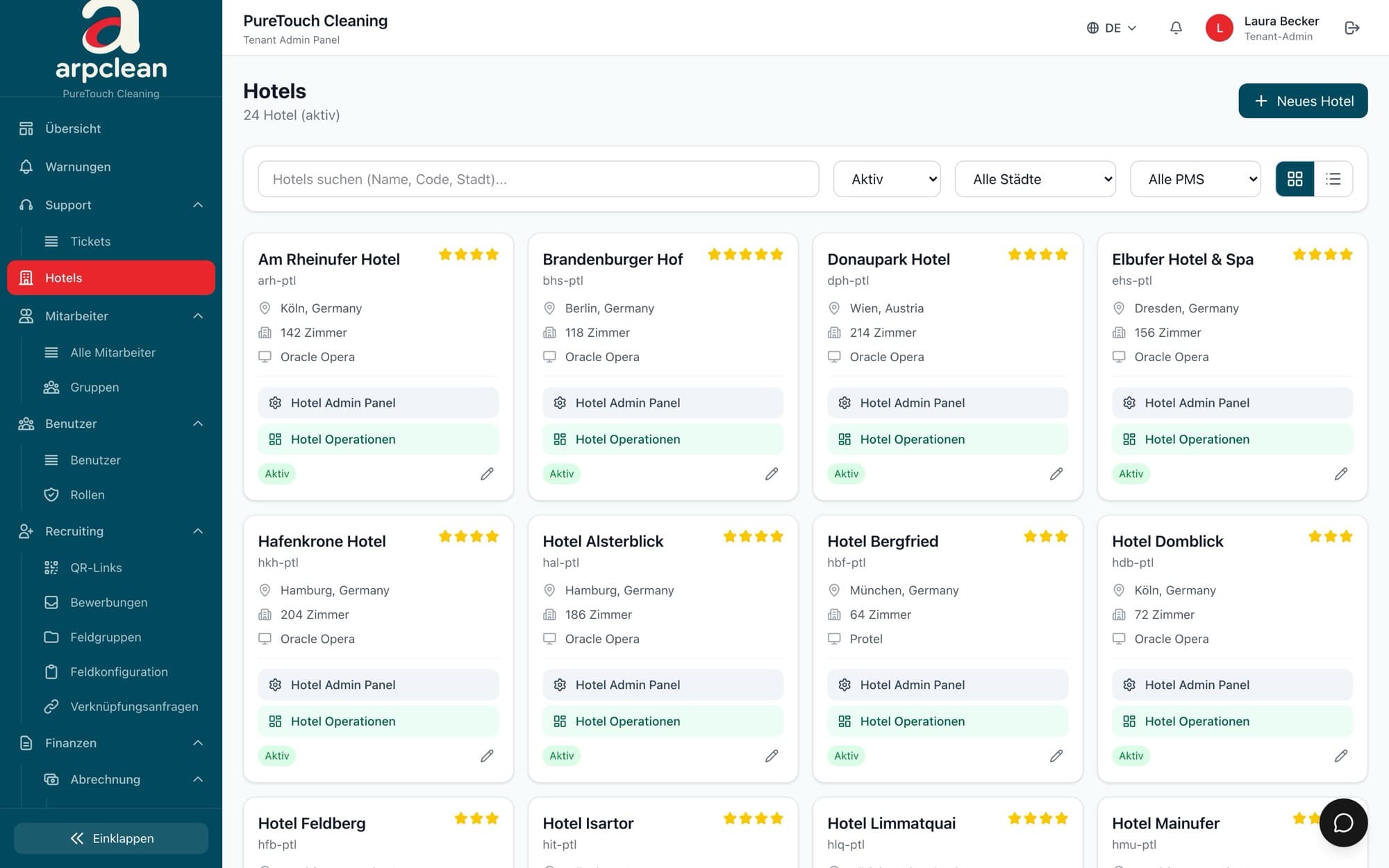Click the arpclean logo

[111, 42]
